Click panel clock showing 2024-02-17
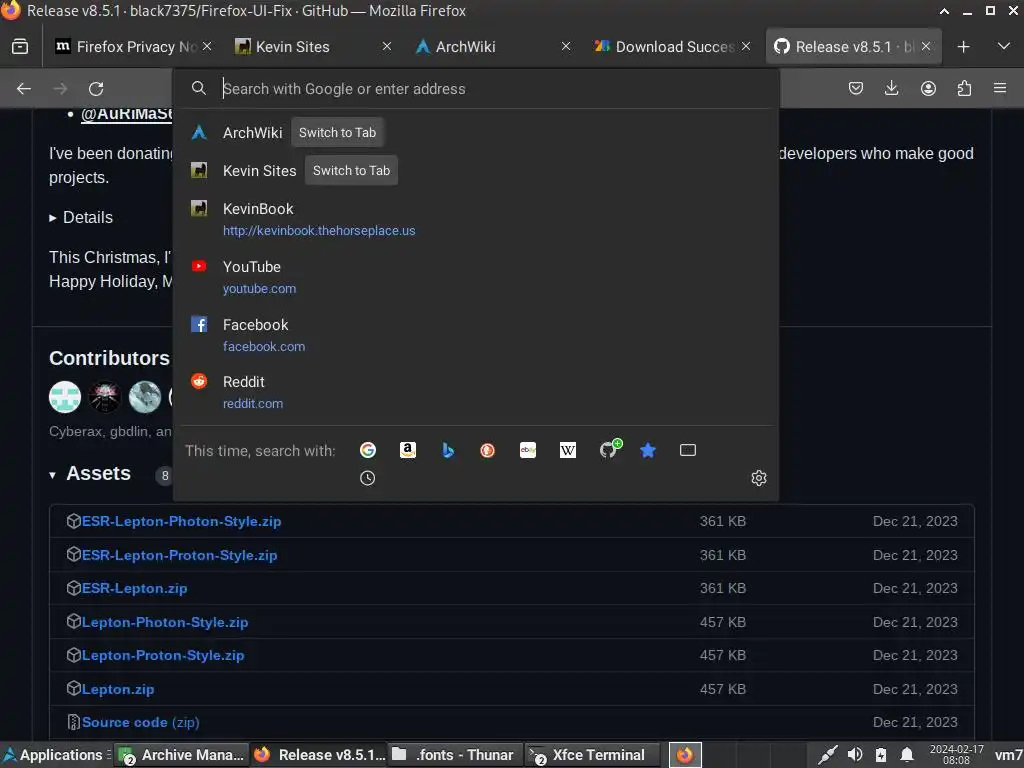This screenshot has width=1024, height=768. click(x=957, y=755)
